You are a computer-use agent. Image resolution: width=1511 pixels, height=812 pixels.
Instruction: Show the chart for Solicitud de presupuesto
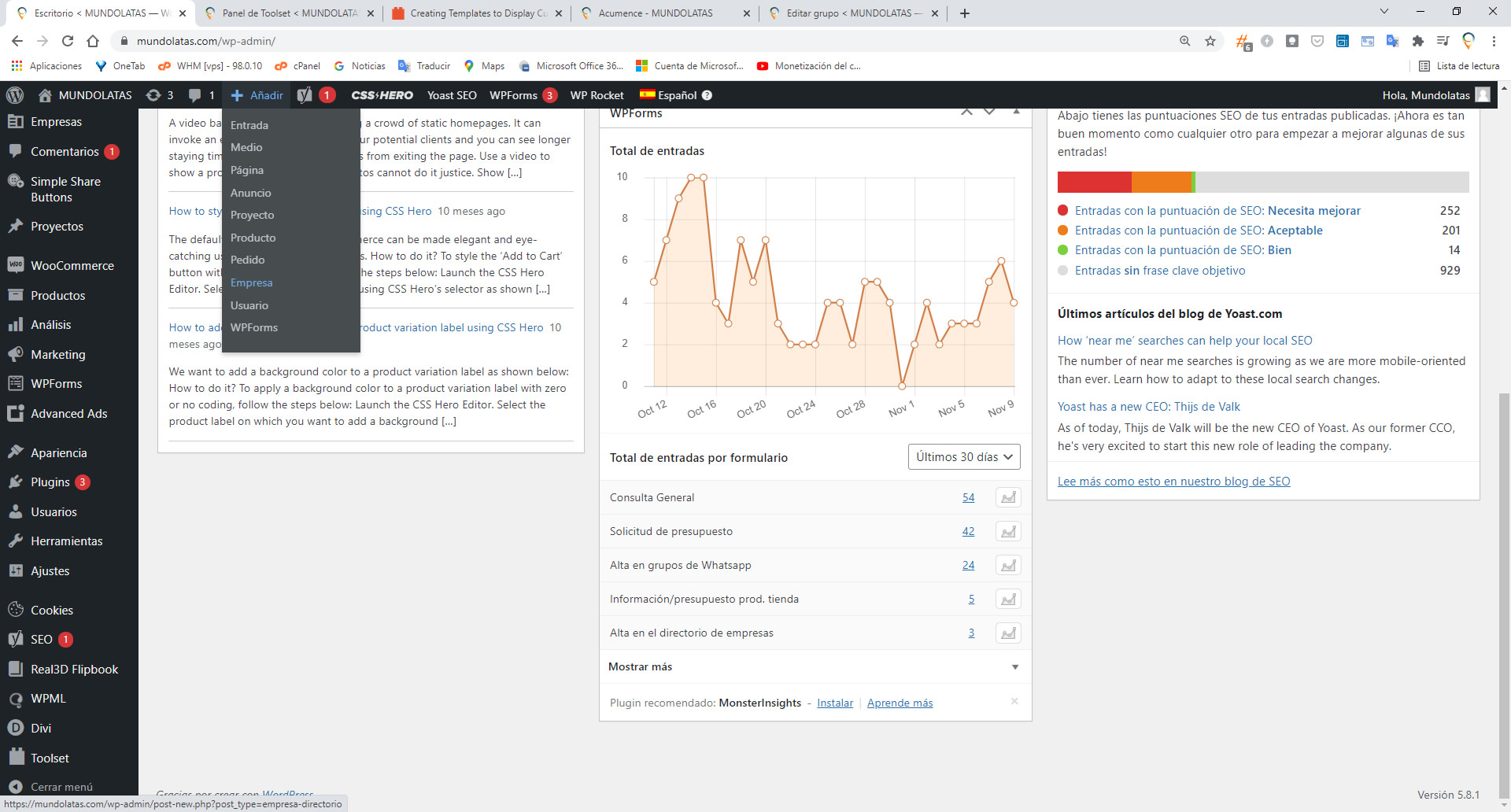click(x=1008, y=531)
